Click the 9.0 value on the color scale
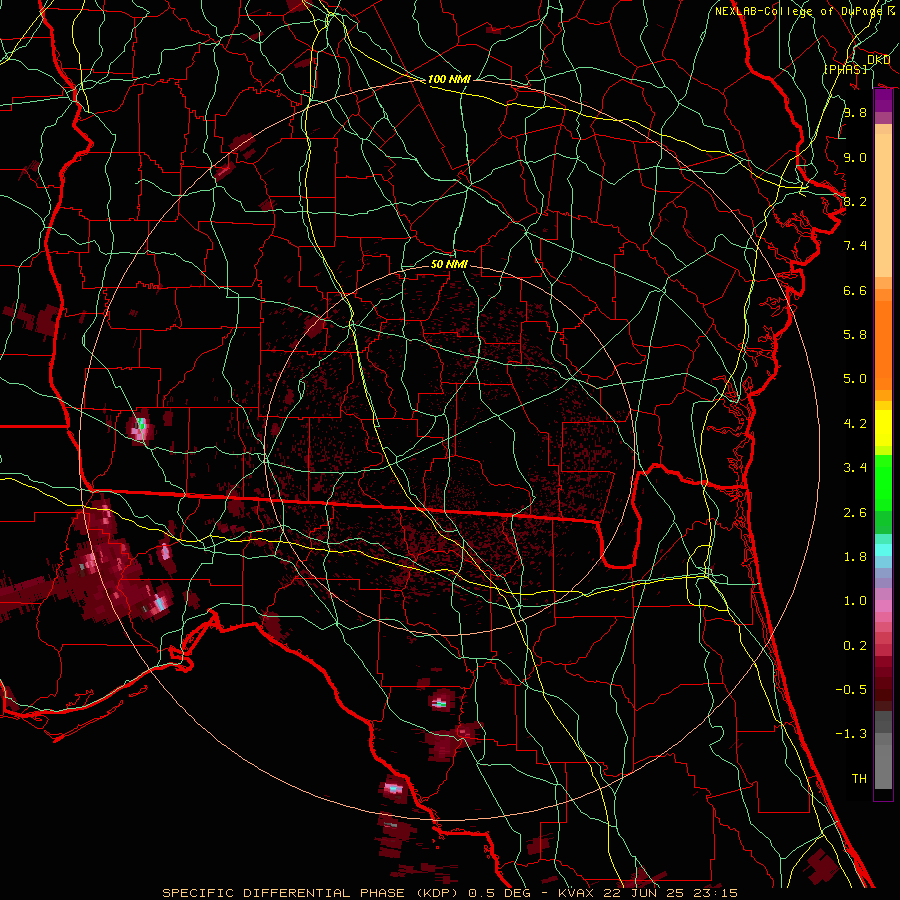This screenshot has height=900, width=900. pos(855,157)
